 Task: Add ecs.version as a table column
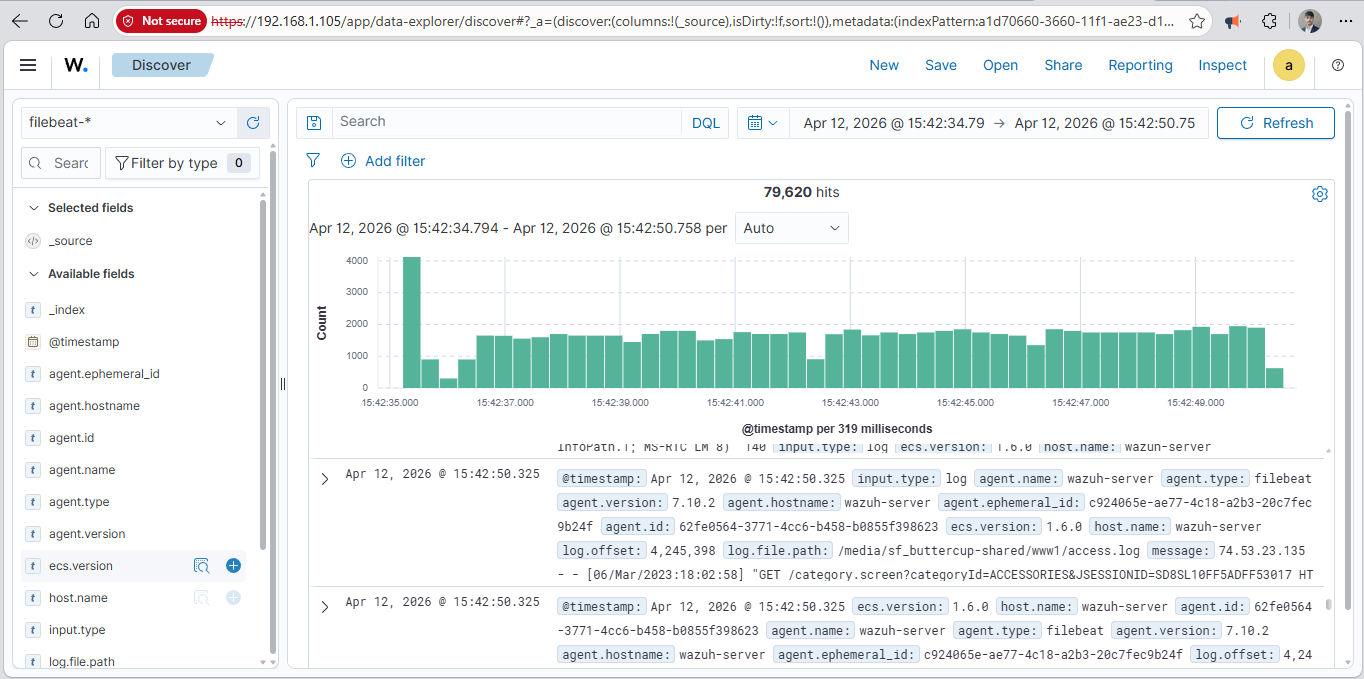tap(233, 565)
